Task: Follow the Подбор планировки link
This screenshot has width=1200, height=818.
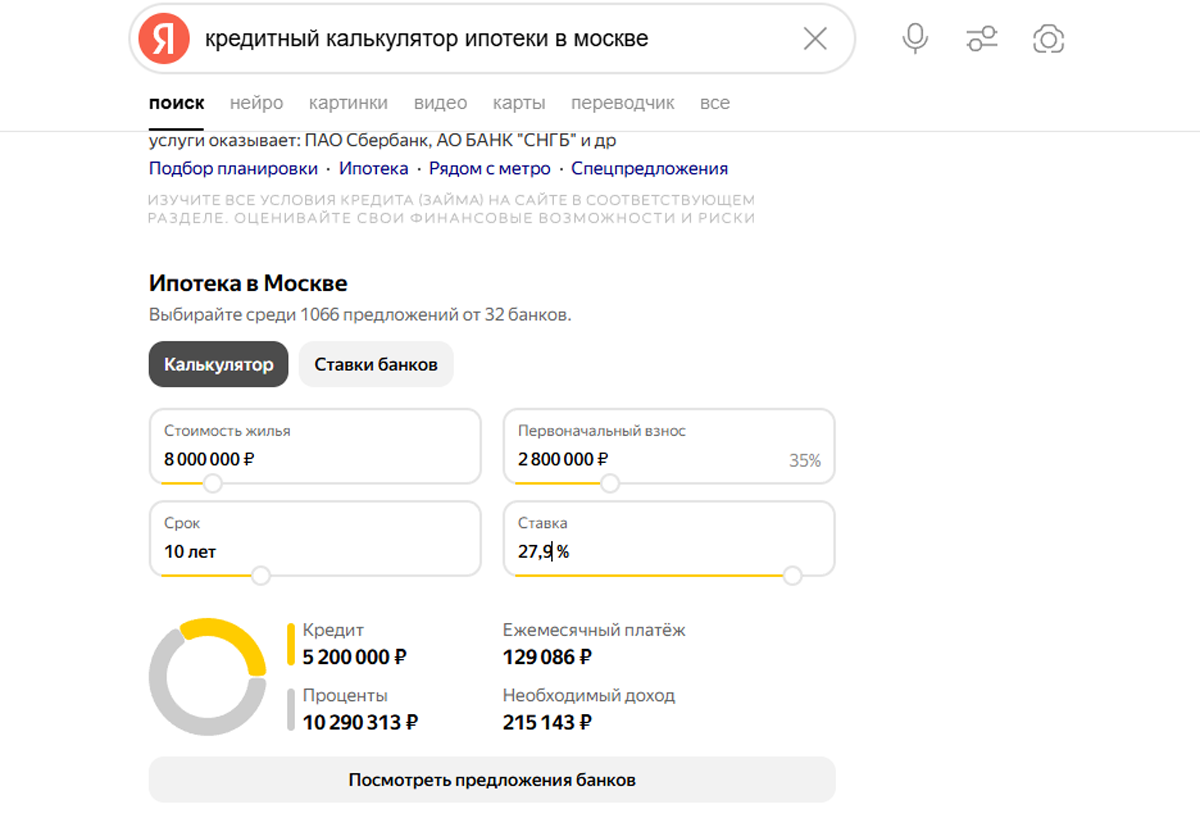Action: (233, 169)
